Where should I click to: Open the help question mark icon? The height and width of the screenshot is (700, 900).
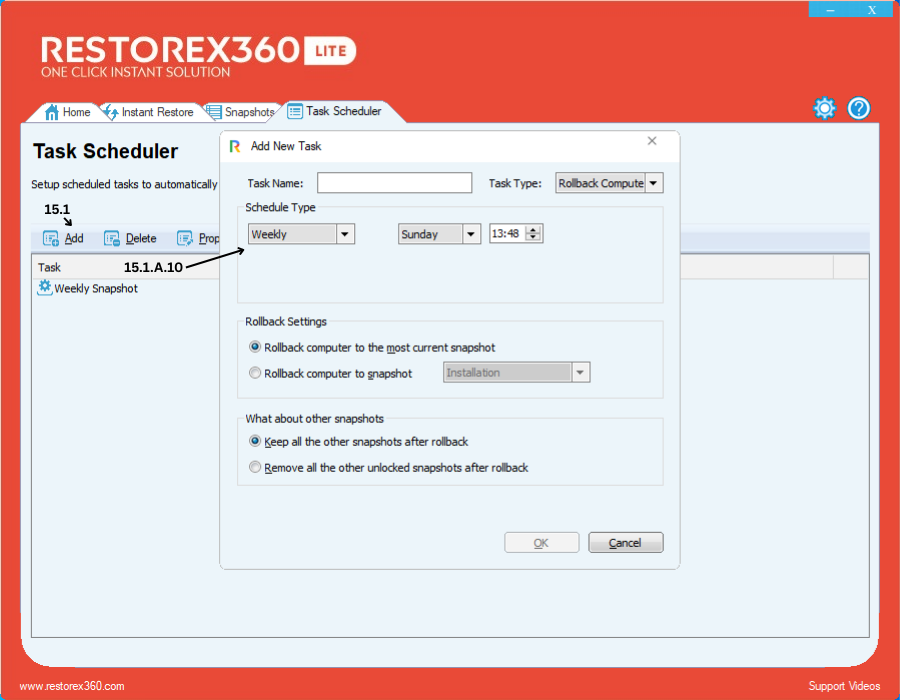click(x=859, y=109)
